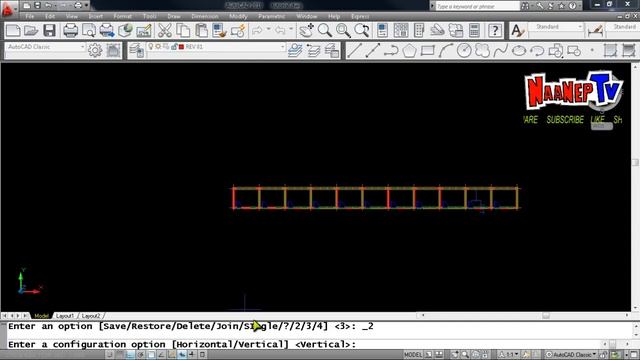Select the Rectangle draw tool
The height and width of the screenshot is (360, 640).
428,51
